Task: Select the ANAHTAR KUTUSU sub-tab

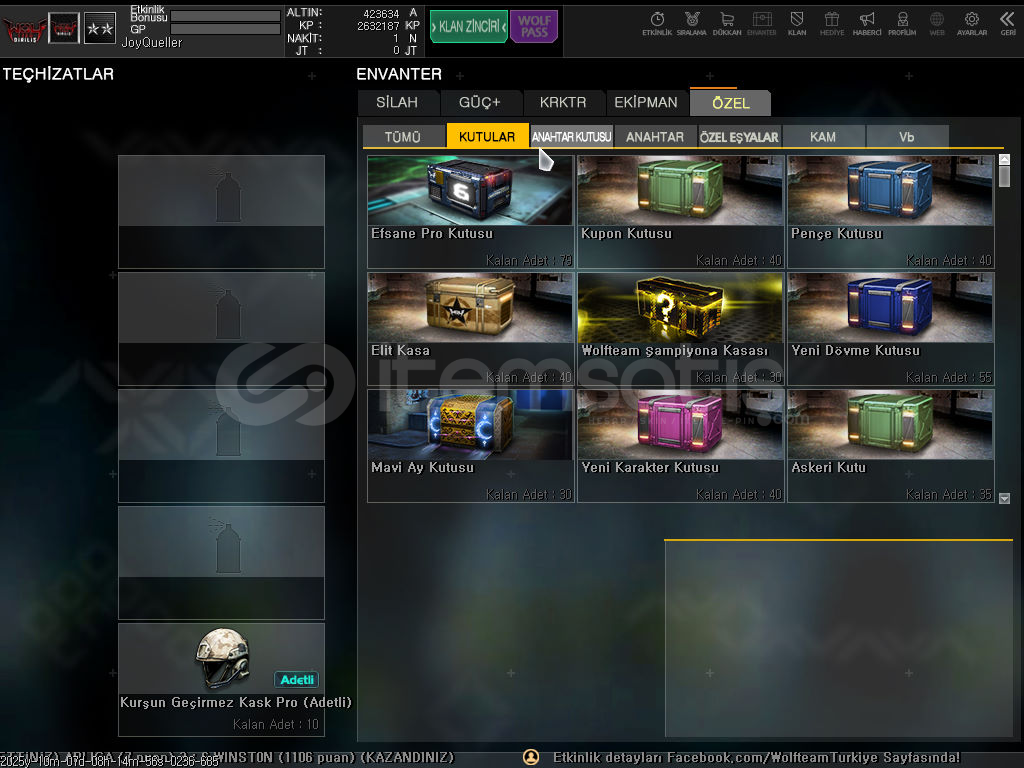Action: (x=571, y=136)
